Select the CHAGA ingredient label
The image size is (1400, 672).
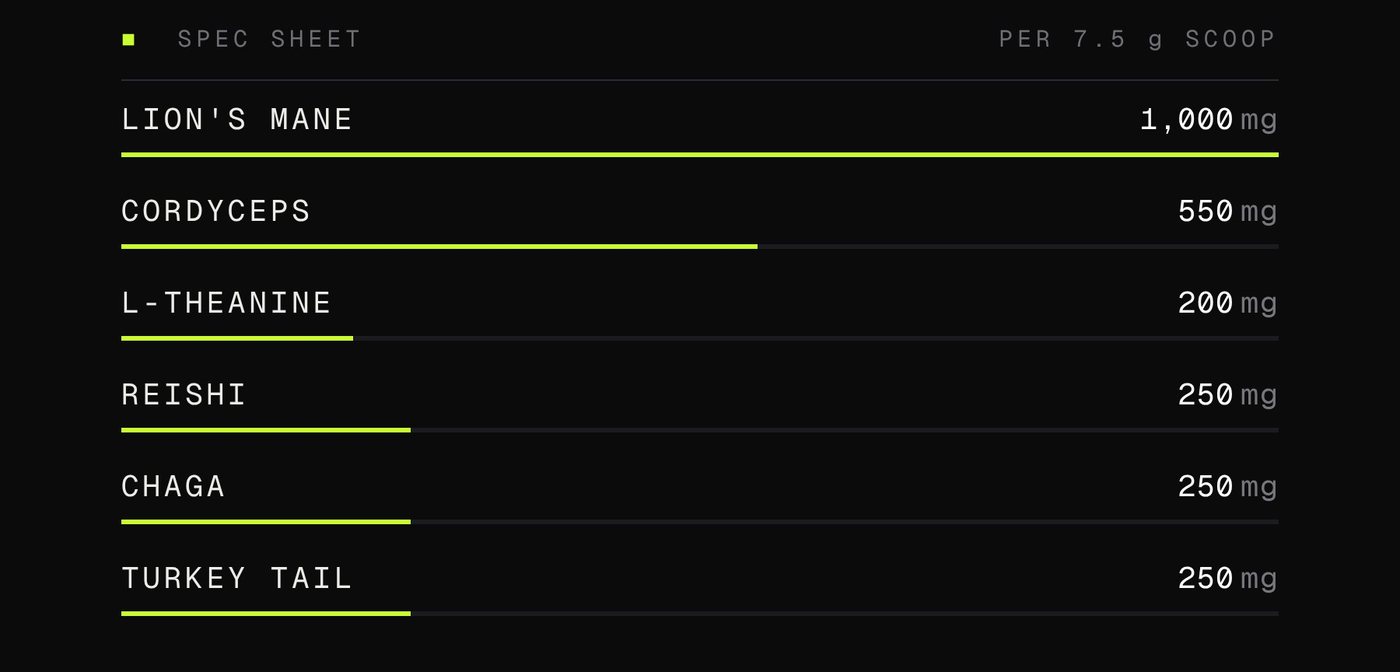pos(173,486)
